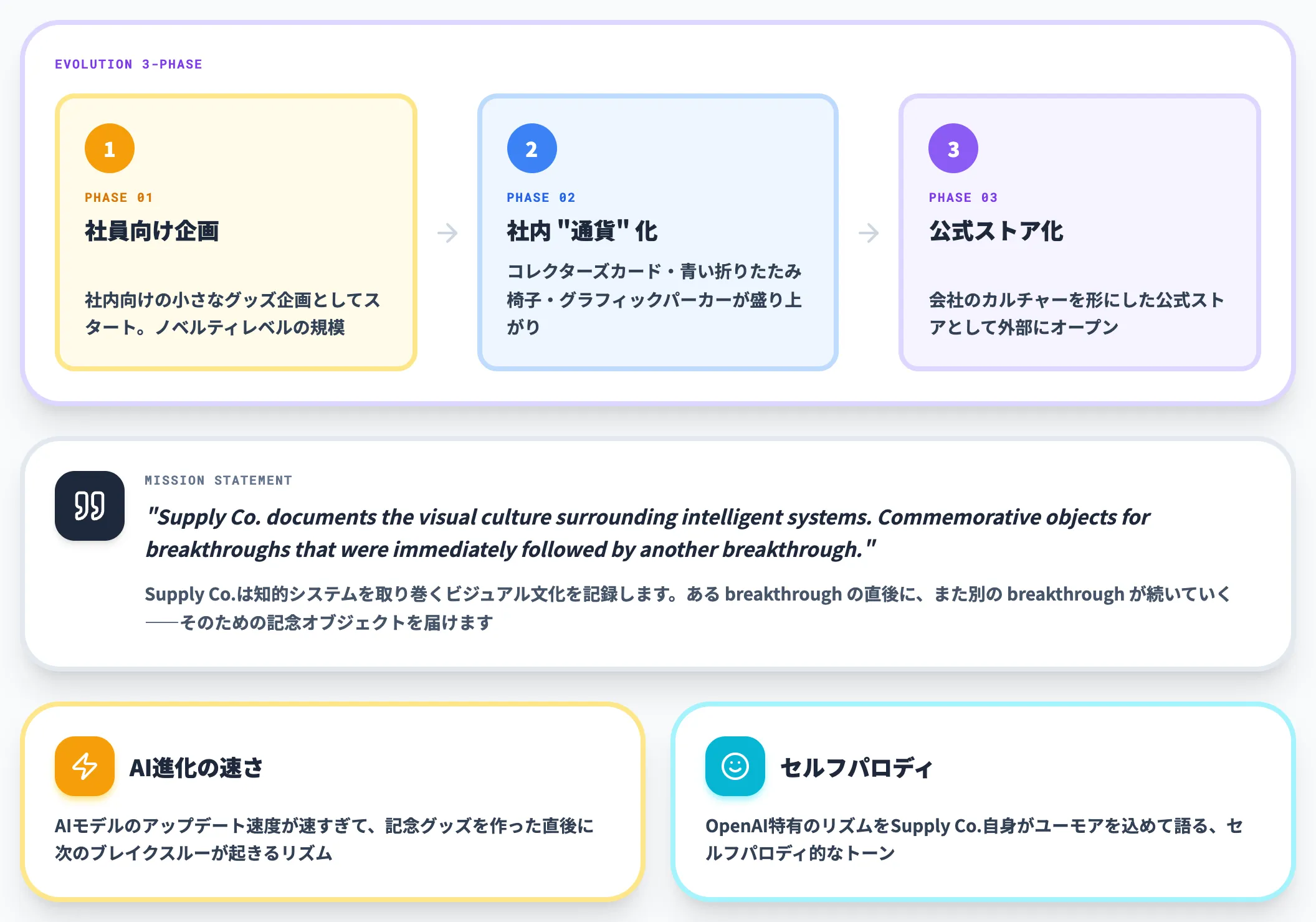Viewport: 1316px width, 922px height.
Task: Click the orange number 1 circle badge
Action: [x=110, y=148]
